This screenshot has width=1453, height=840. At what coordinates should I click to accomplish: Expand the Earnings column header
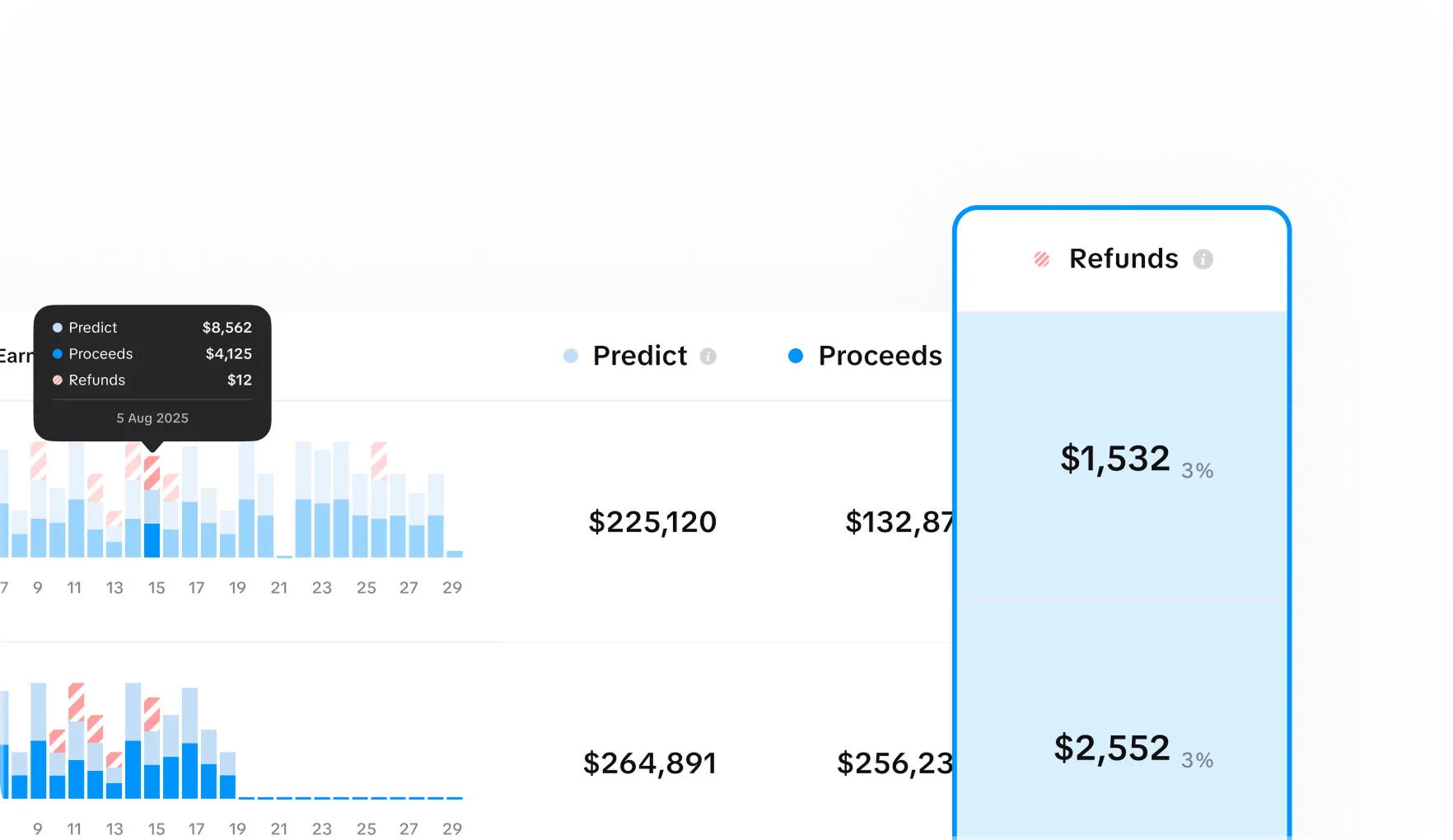[x=18, y=356]
